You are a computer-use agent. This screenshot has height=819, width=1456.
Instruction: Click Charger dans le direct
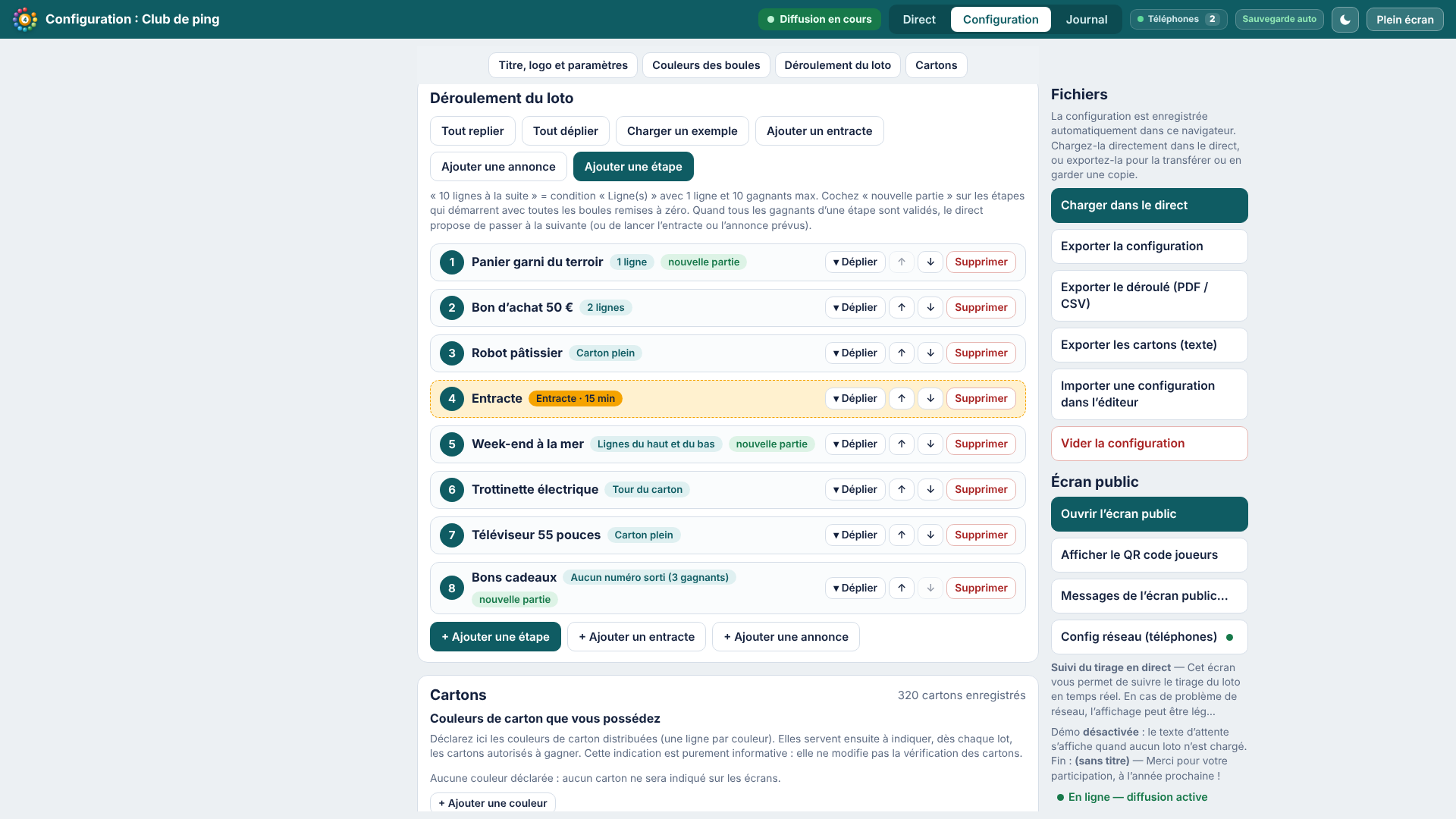(x=1149, y=206)
